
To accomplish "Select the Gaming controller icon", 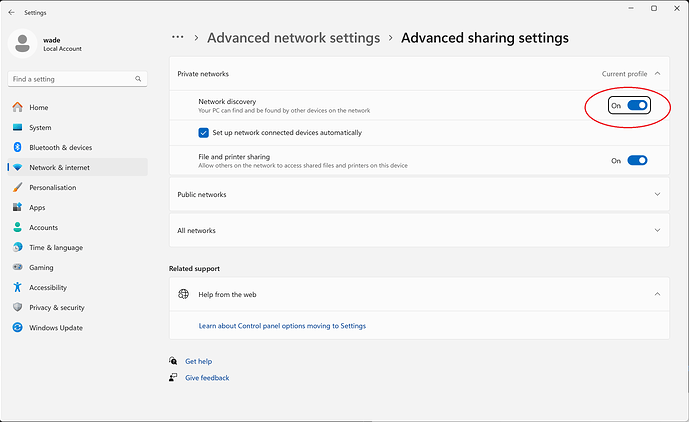I will coord(18,267).
